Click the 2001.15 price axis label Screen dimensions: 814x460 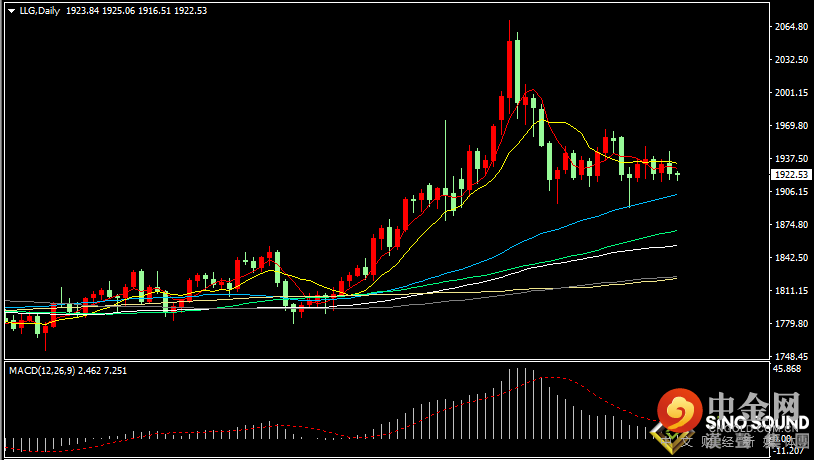[792, 92]
